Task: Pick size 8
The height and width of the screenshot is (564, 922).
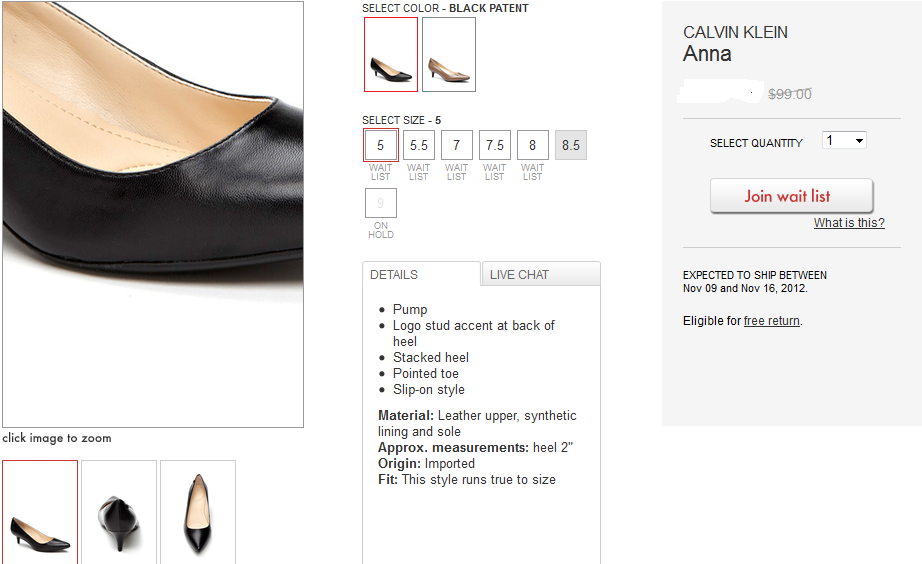Action: pos(533,145)
